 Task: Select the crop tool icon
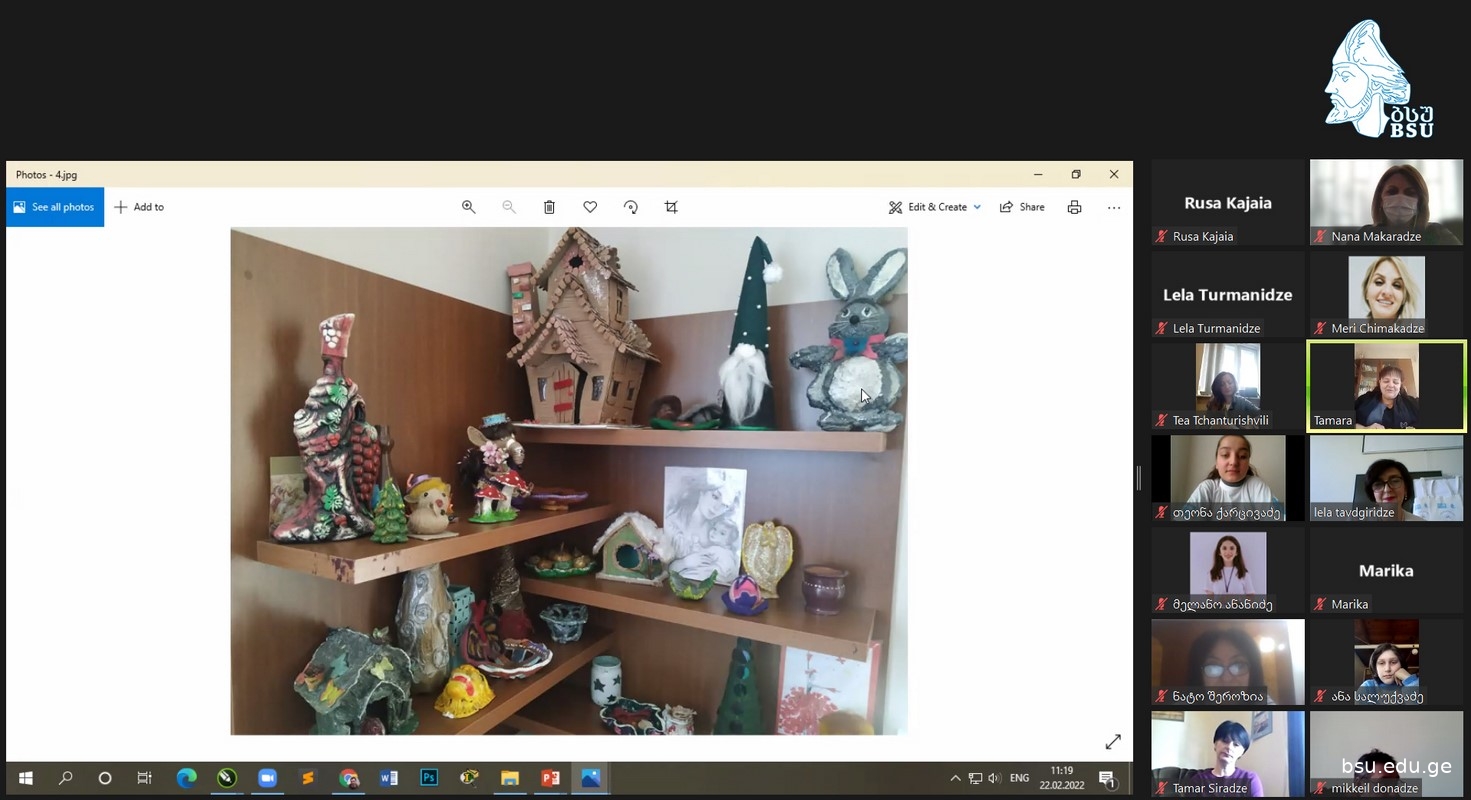pos(671,207)
